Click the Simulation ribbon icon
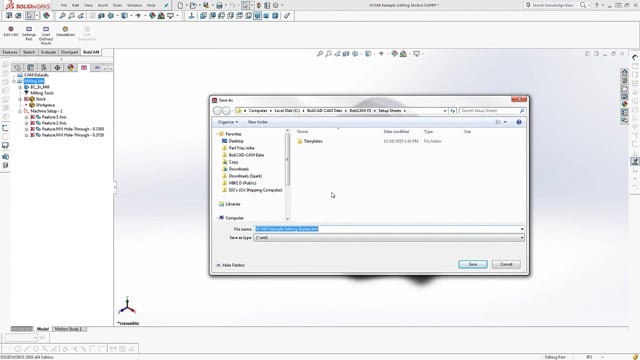The image size is (640, 360). (x=65, y=31)
